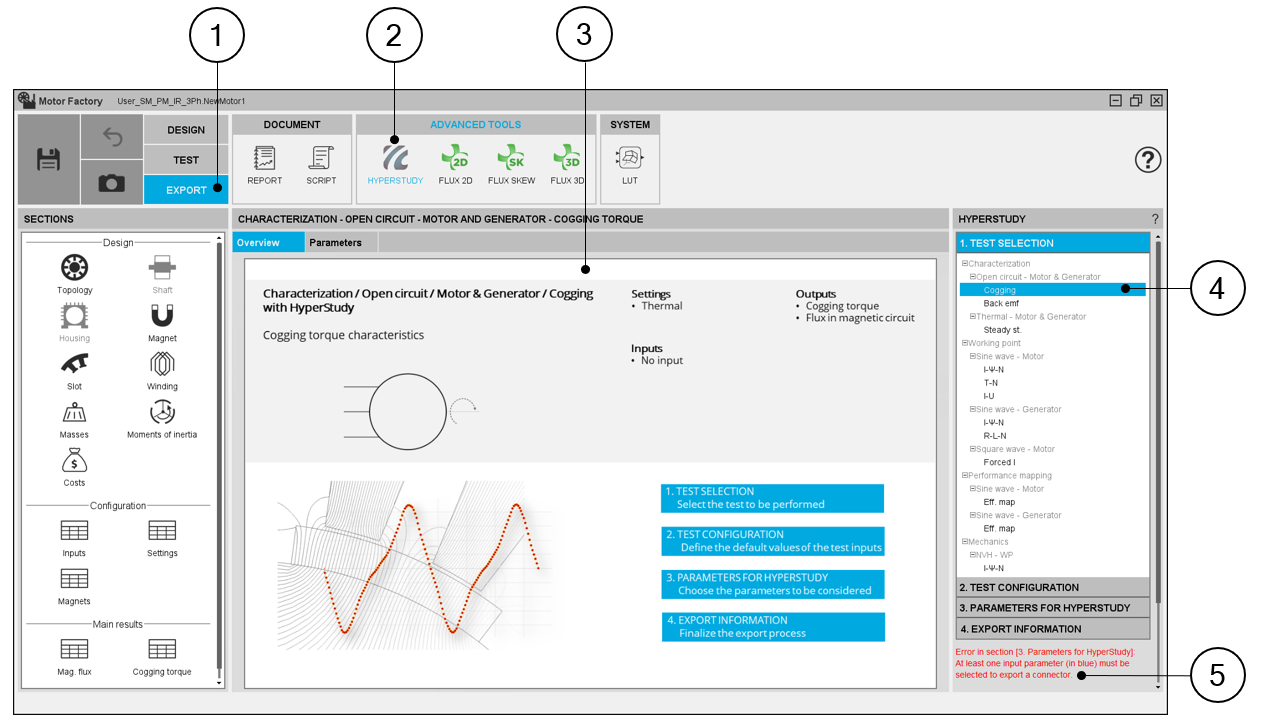Open the Report document tool
Screen dimensions: 1261x725
[x=265, y=159]
